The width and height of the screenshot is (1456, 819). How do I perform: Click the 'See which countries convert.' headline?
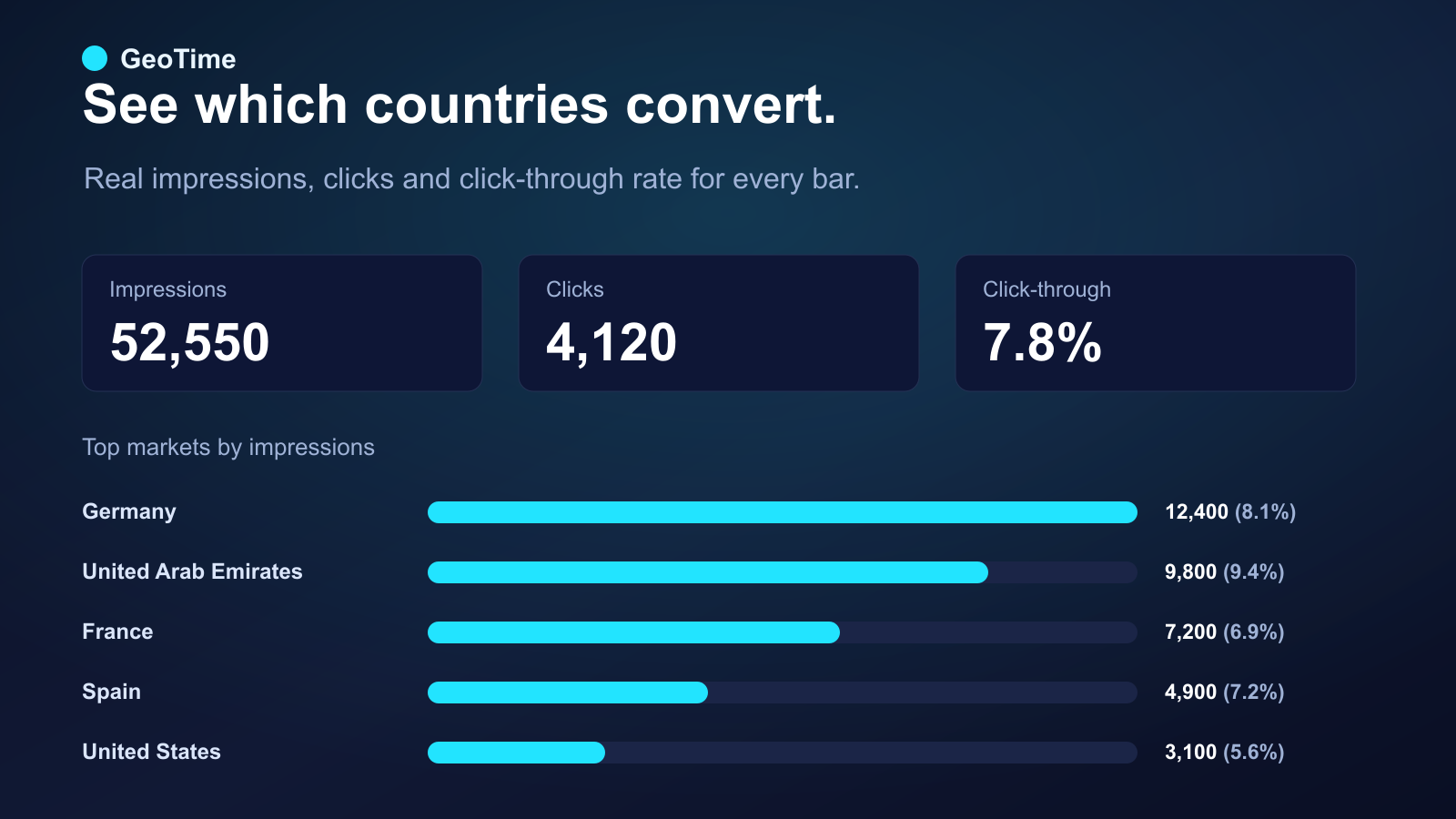coord(460,105)
